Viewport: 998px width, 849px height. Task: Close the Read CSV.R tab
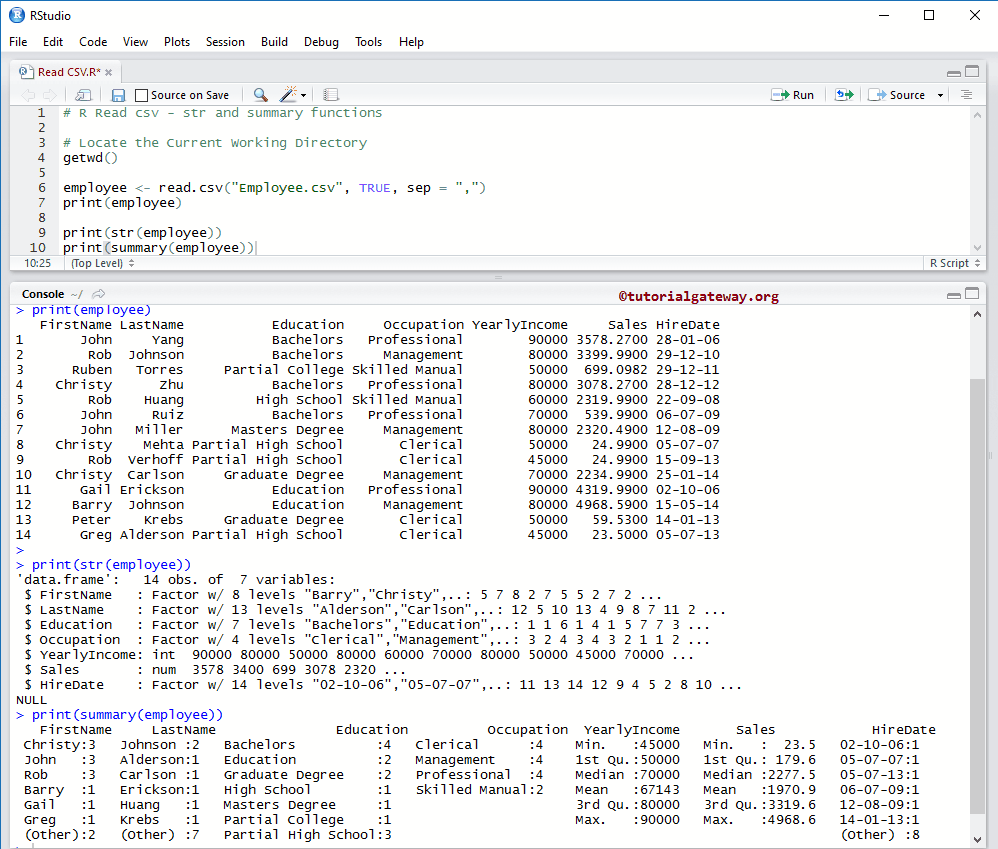(109, 72)
